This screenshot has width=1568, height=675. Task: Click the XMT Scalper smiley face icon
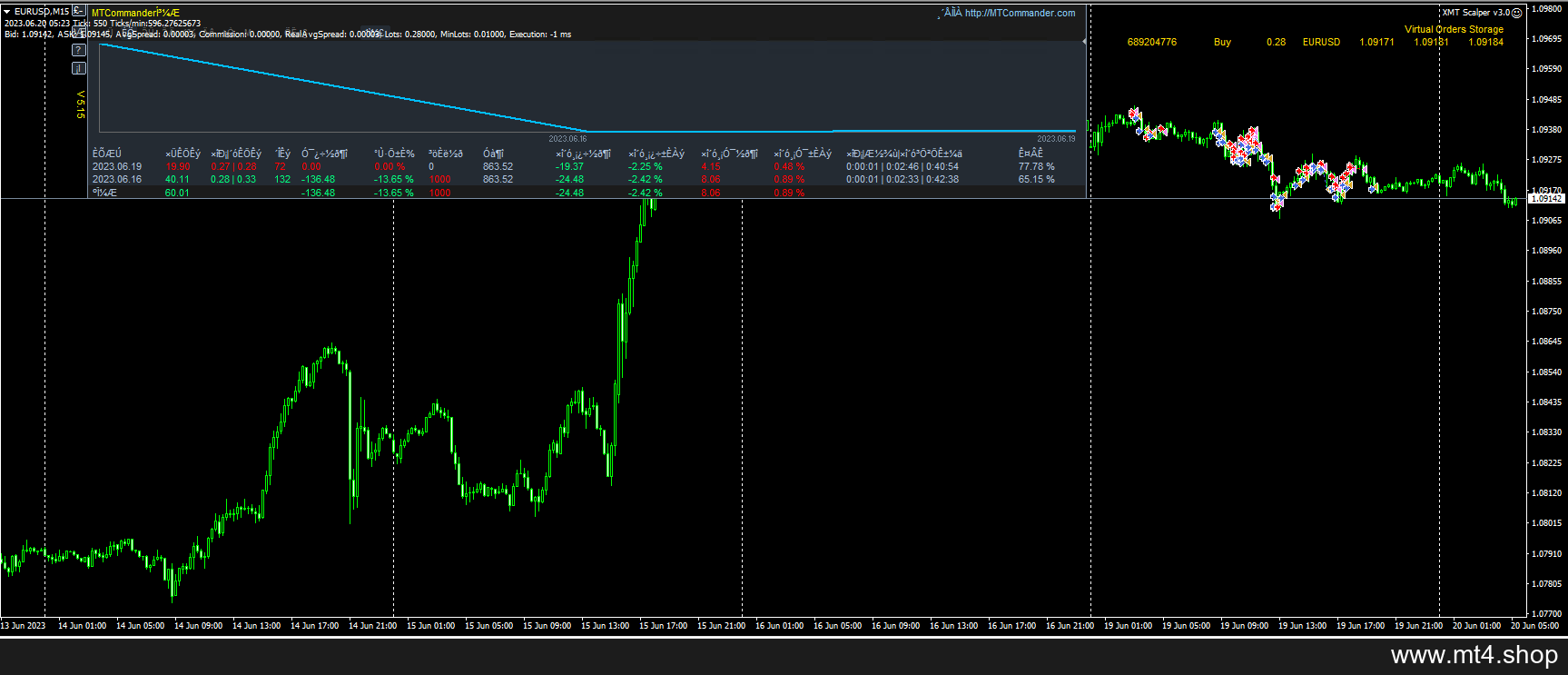(x=1516, y=13)
